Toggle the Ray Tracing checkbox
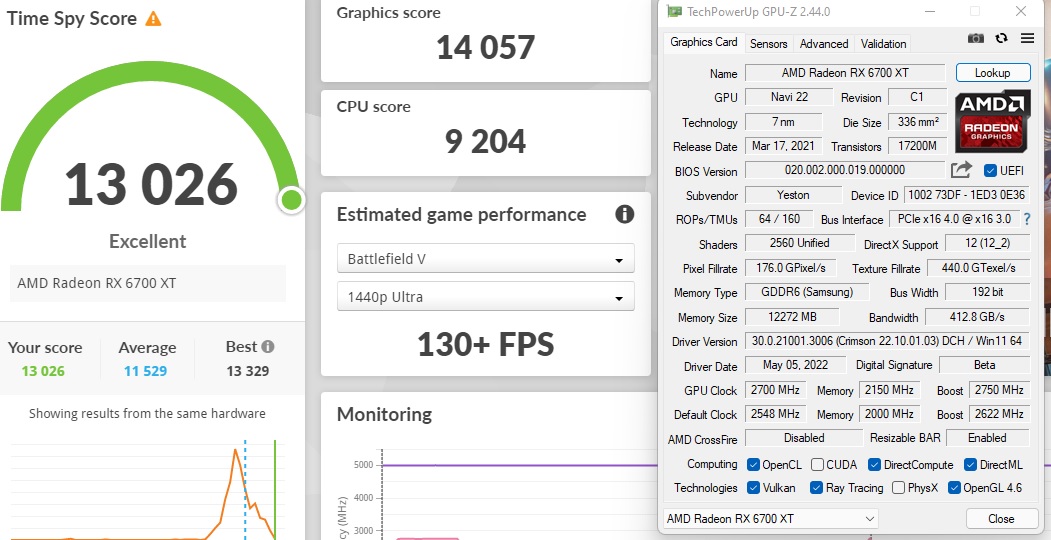The width and height of the screenshot is (1051, 540). pos(816,488)
